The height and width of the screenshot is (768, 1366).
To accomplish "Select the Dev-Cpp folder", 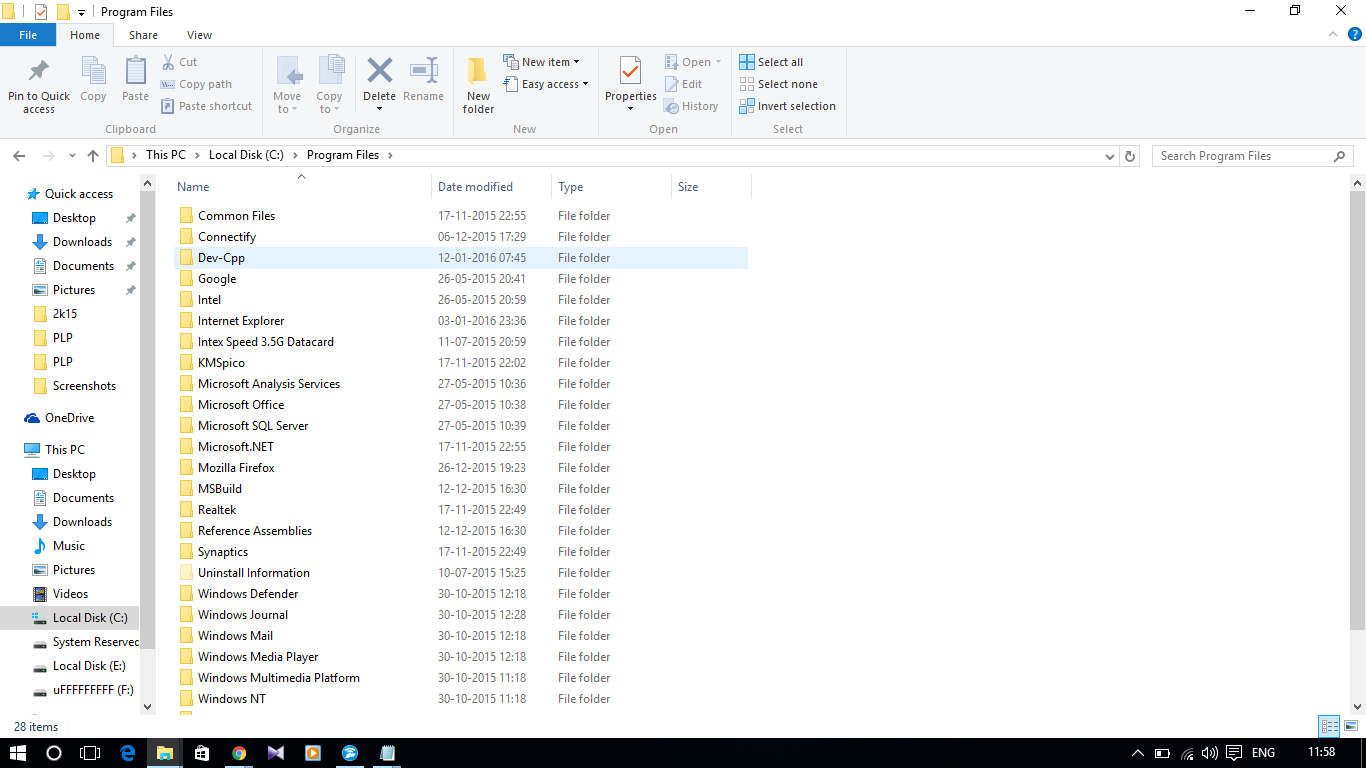I will pyautogui.click(x=461, y=258).
